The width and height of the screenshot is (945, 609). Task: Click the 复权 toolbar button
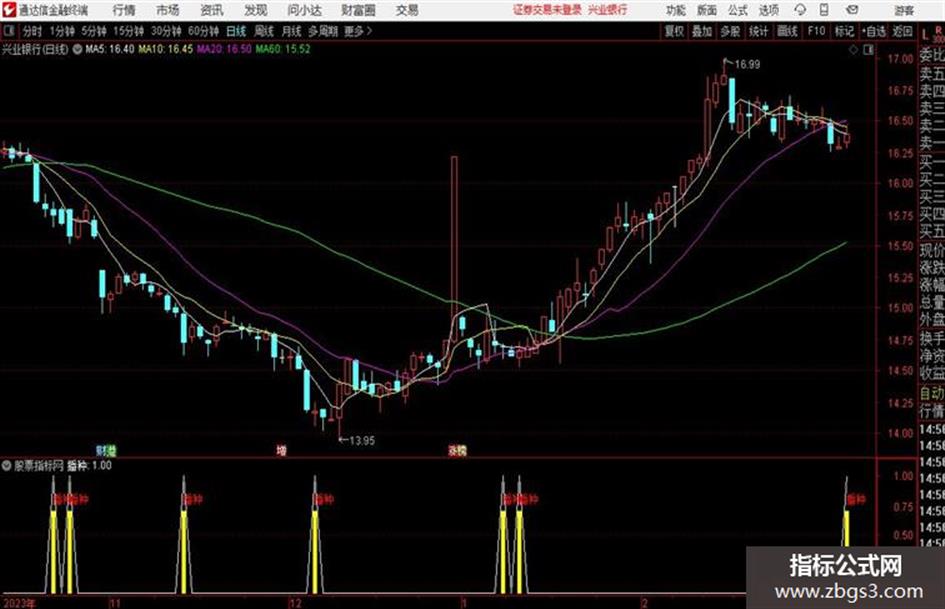click(674, 31)
